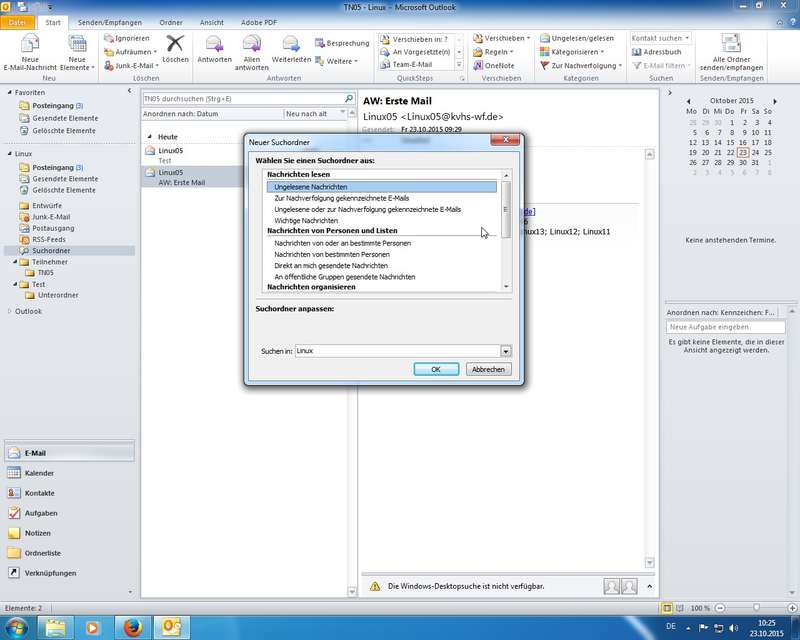
Task: Click Abbrechen to cancel dialog
Action: pos(488,369)
